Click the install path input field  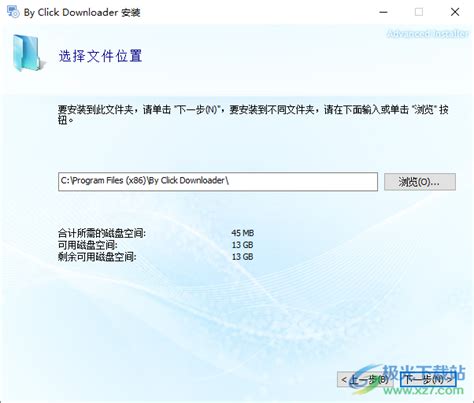click(218, 182)
